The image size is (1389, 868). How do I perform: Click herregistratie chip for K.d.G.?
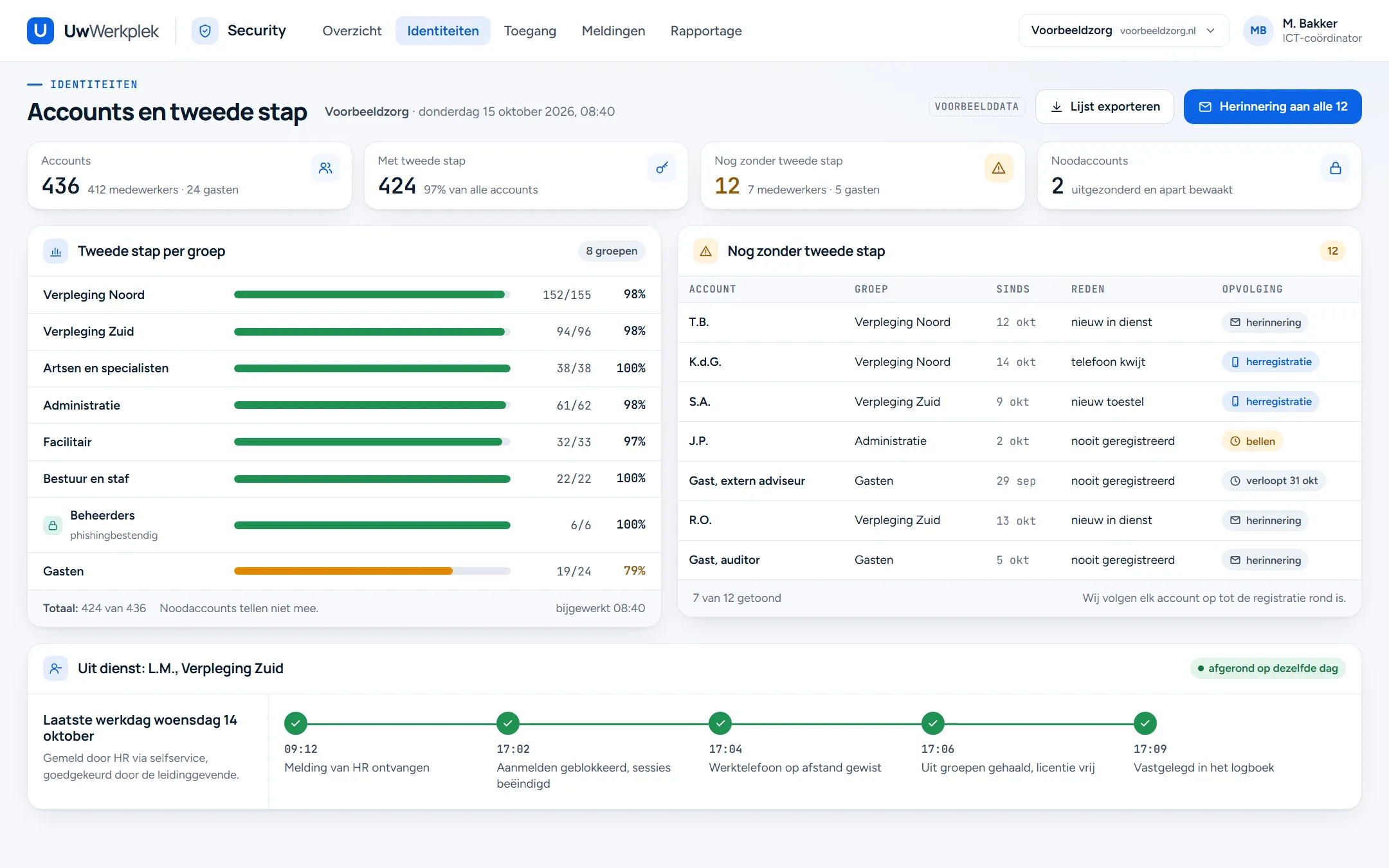pos(1271,362)
